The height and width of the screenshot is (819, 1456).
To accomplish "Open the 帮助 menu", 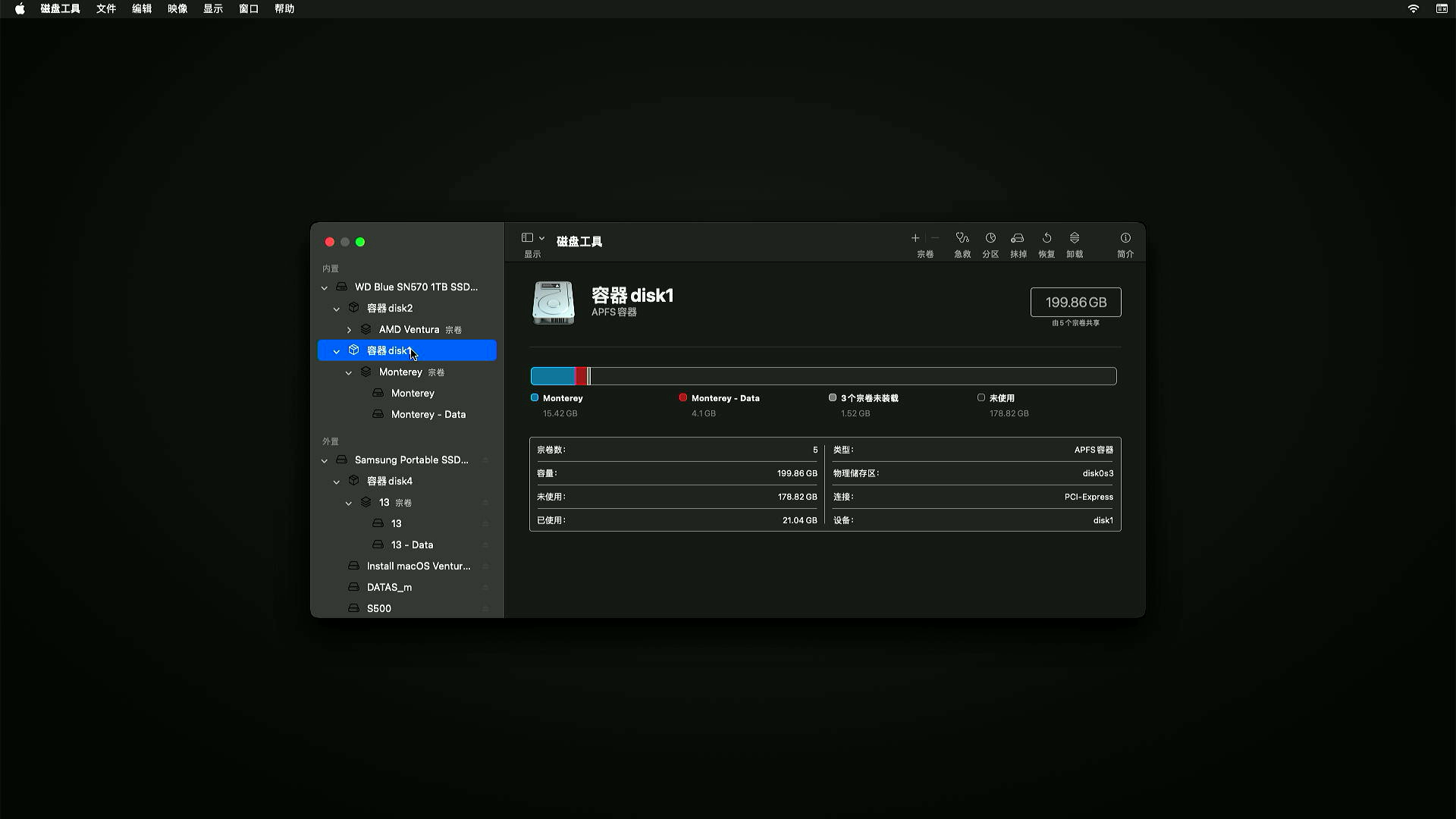I will tap(284, 9).
